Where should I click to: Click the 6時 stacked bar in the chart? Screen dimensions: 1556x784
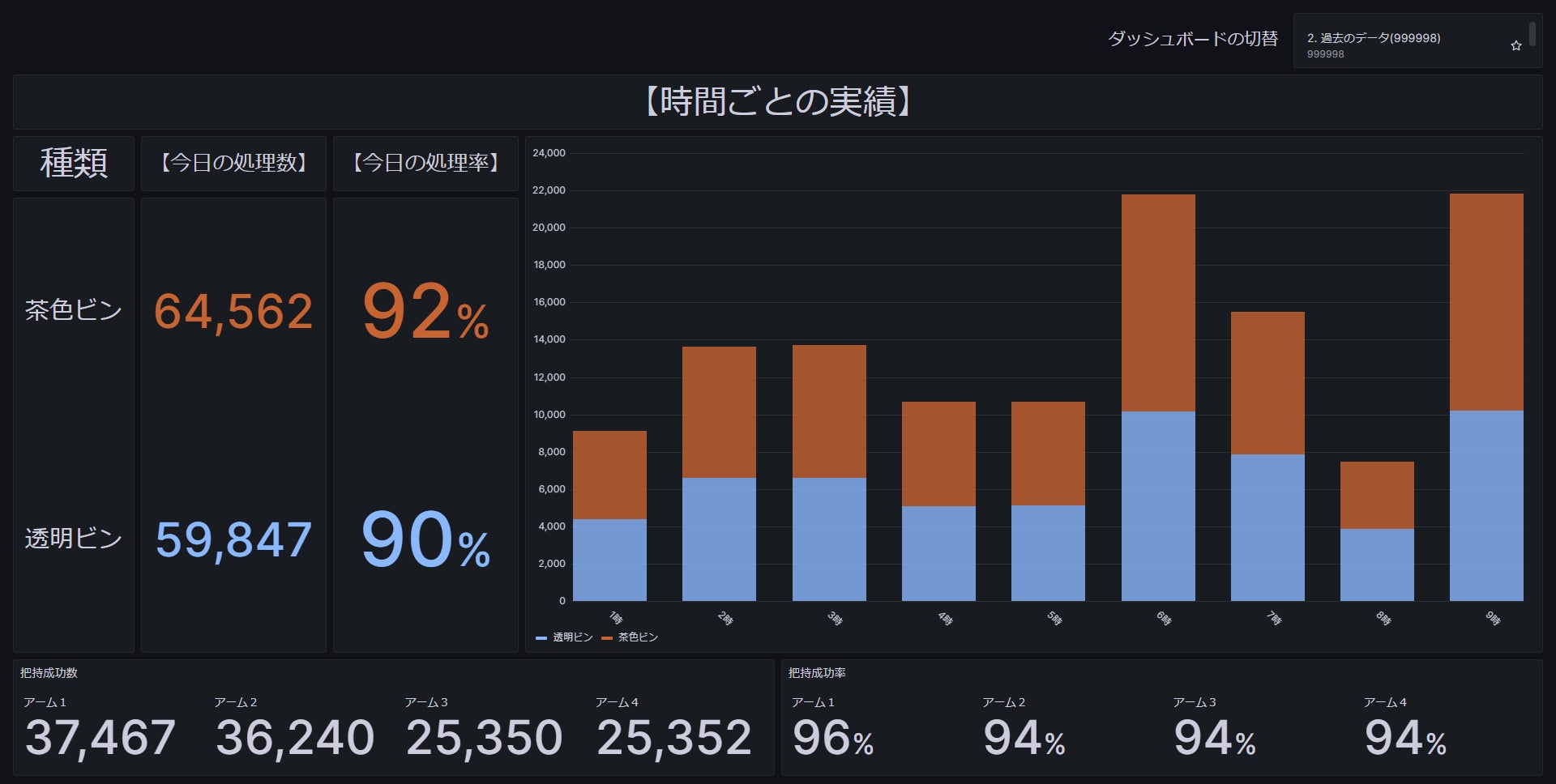[1157, 389]
